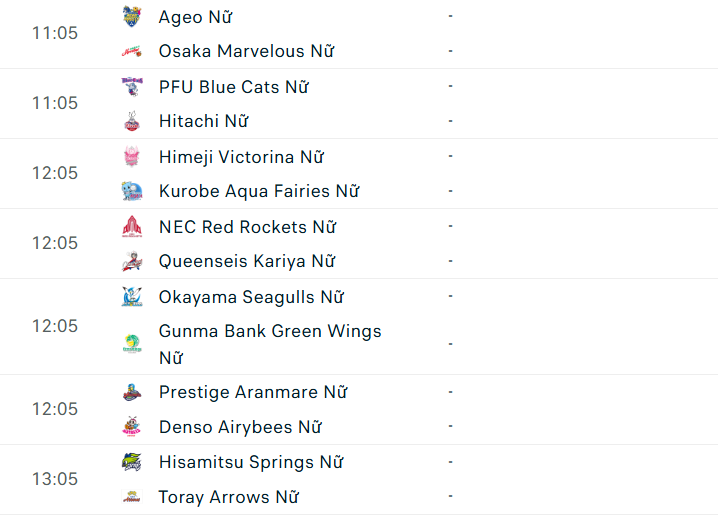Click the Okayama Seagulls team logo
718x515 pixels.
point(132,297)
